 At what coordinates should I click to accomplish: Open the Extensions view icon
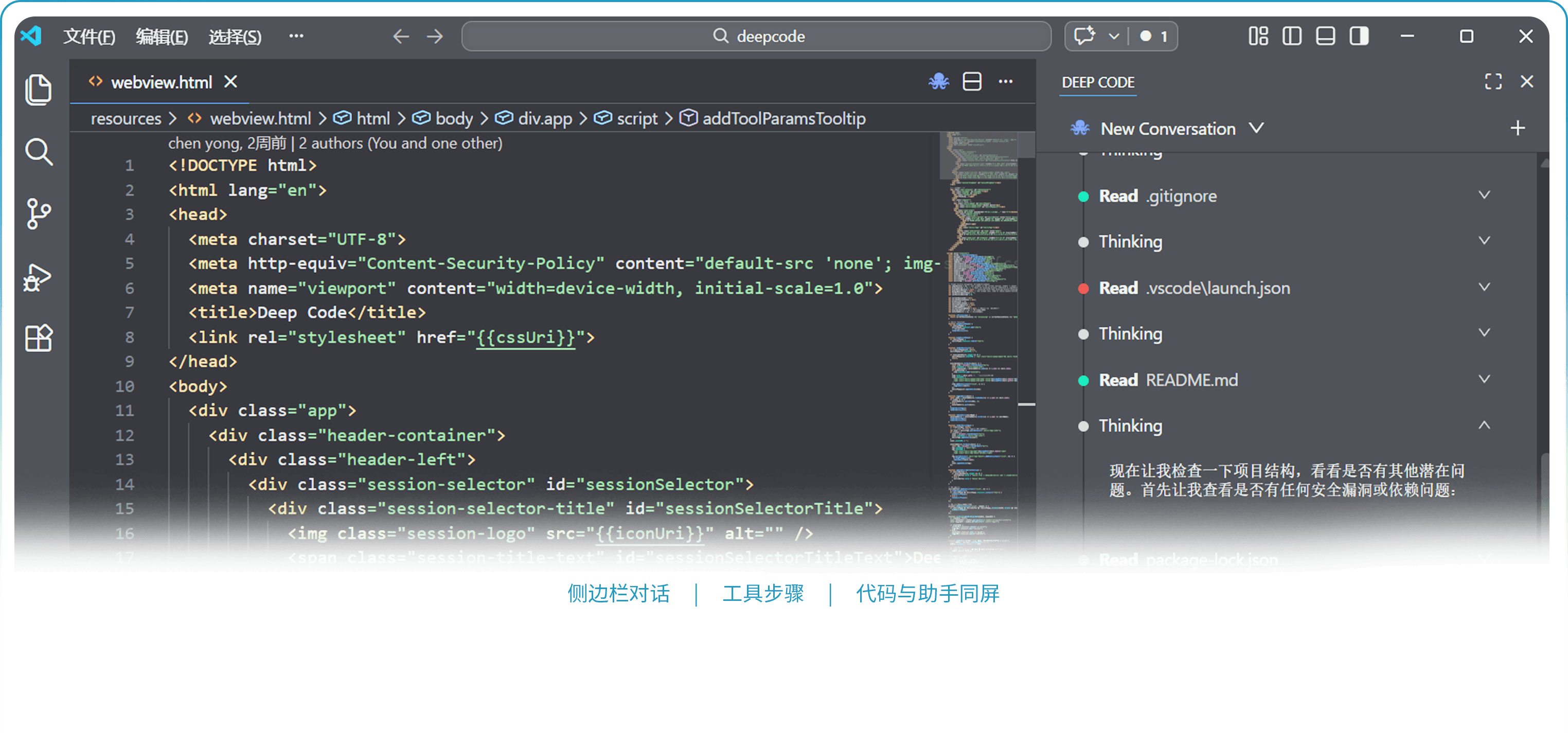[39, 339]
